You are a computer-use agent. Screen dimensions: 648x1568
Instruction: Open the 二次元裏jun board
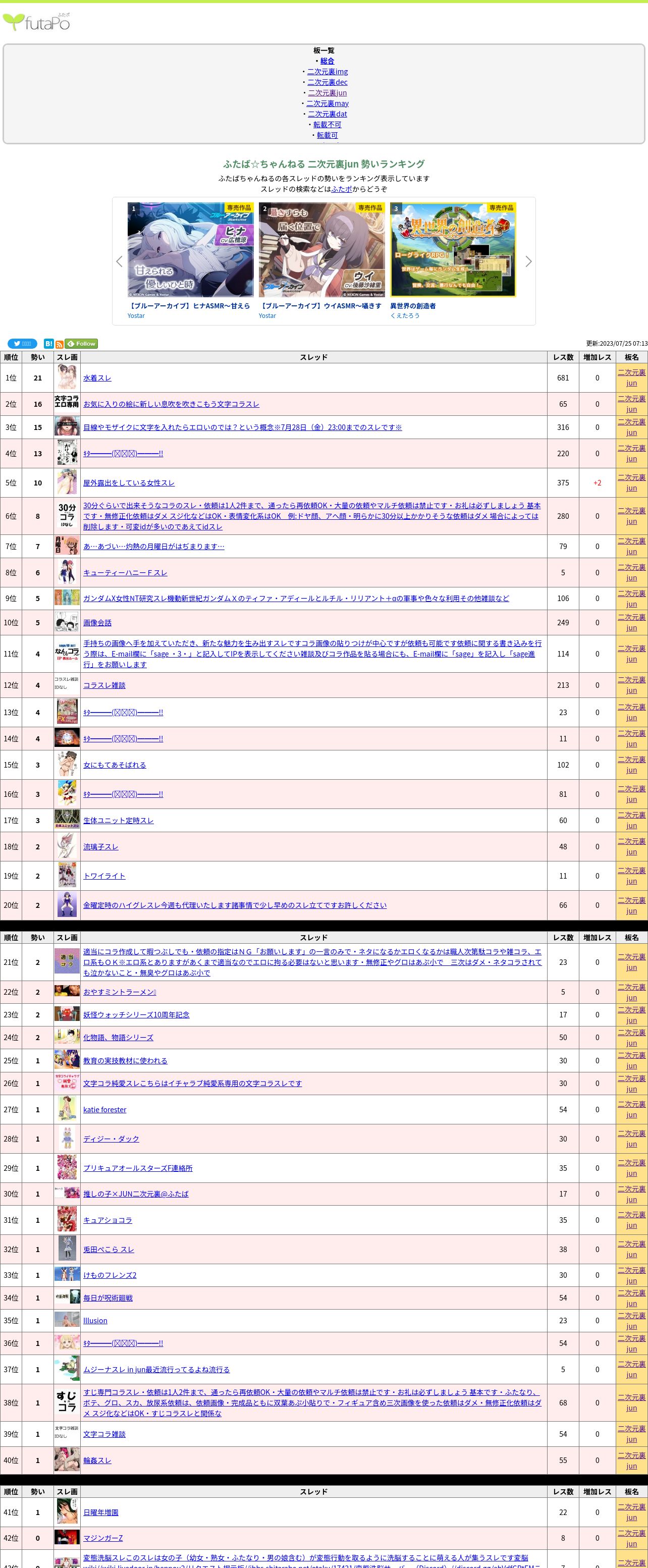point(328,93)
